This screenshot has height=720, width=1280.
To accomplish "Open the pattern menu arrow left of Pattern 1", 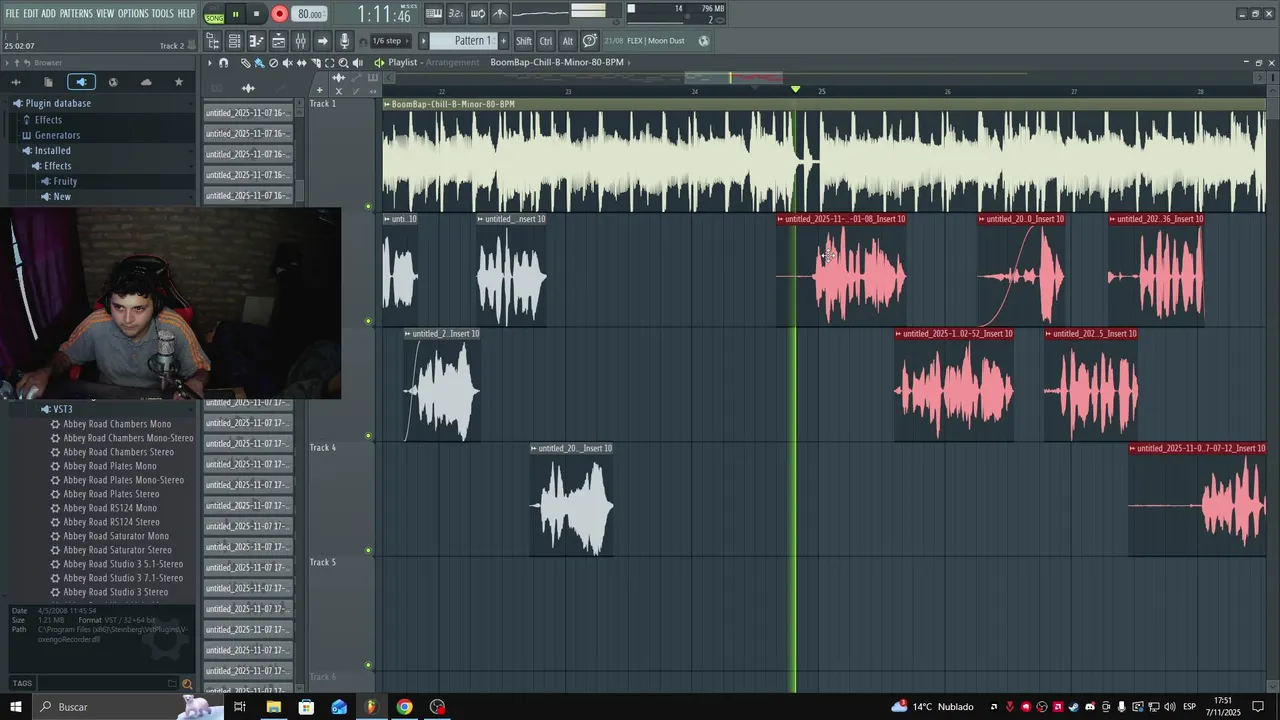I will pyautogui.click(x=423, y=41).
